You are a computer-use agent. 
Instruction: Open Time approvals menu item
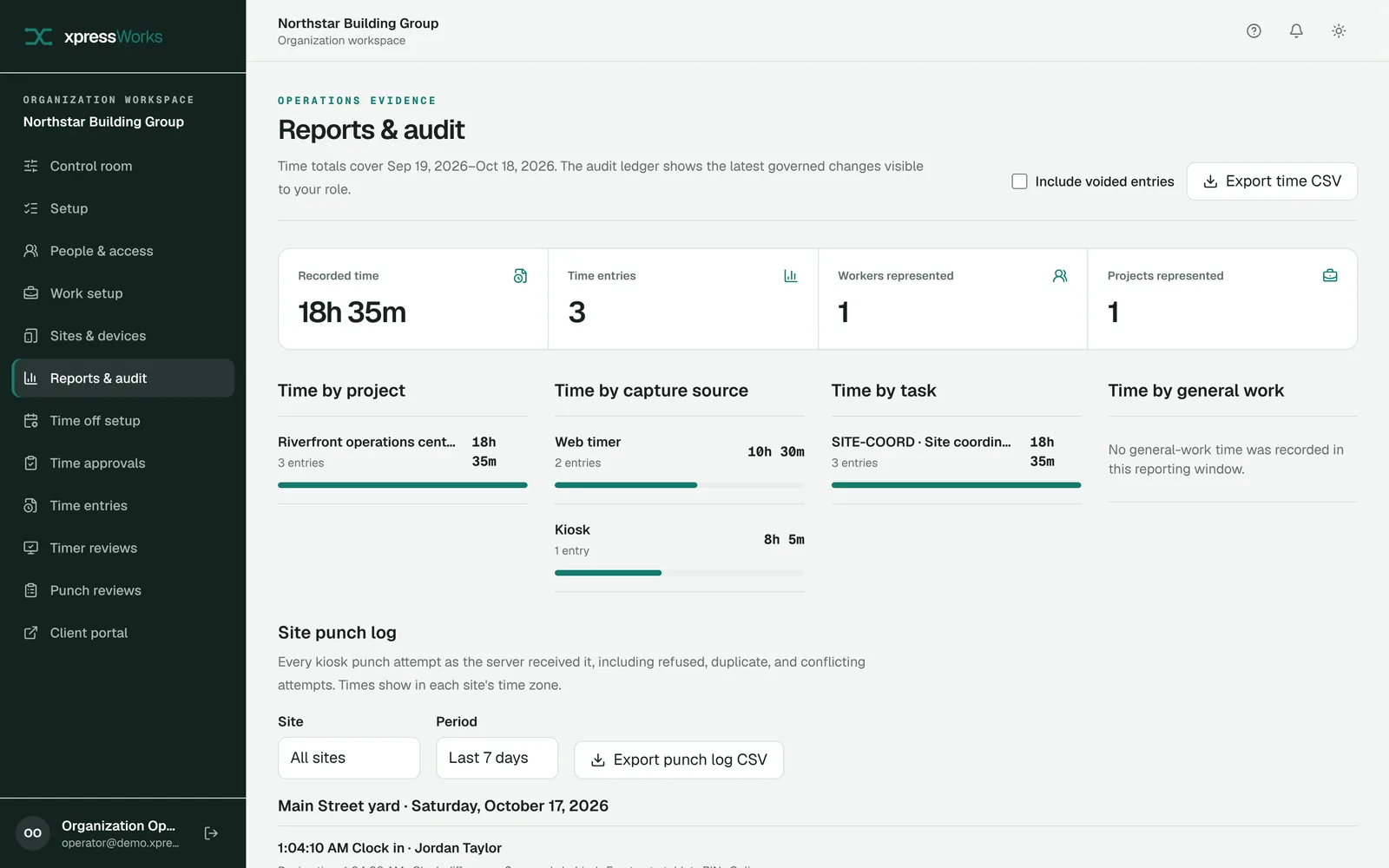123,464
